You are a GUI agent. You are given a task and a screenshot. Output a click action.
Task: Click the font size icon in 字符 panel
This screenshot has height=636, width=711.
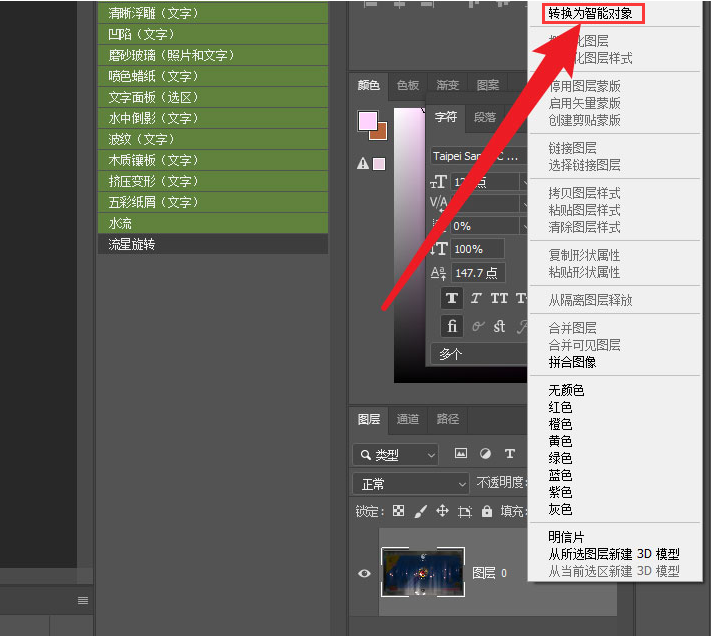(438, 182)
